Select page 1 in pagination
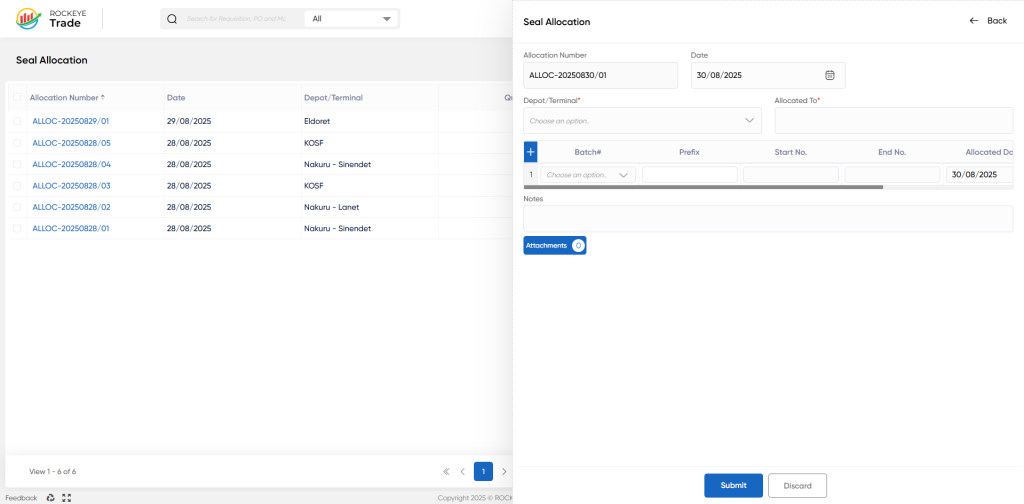The image size is (1024, 504). click(483, 471)
